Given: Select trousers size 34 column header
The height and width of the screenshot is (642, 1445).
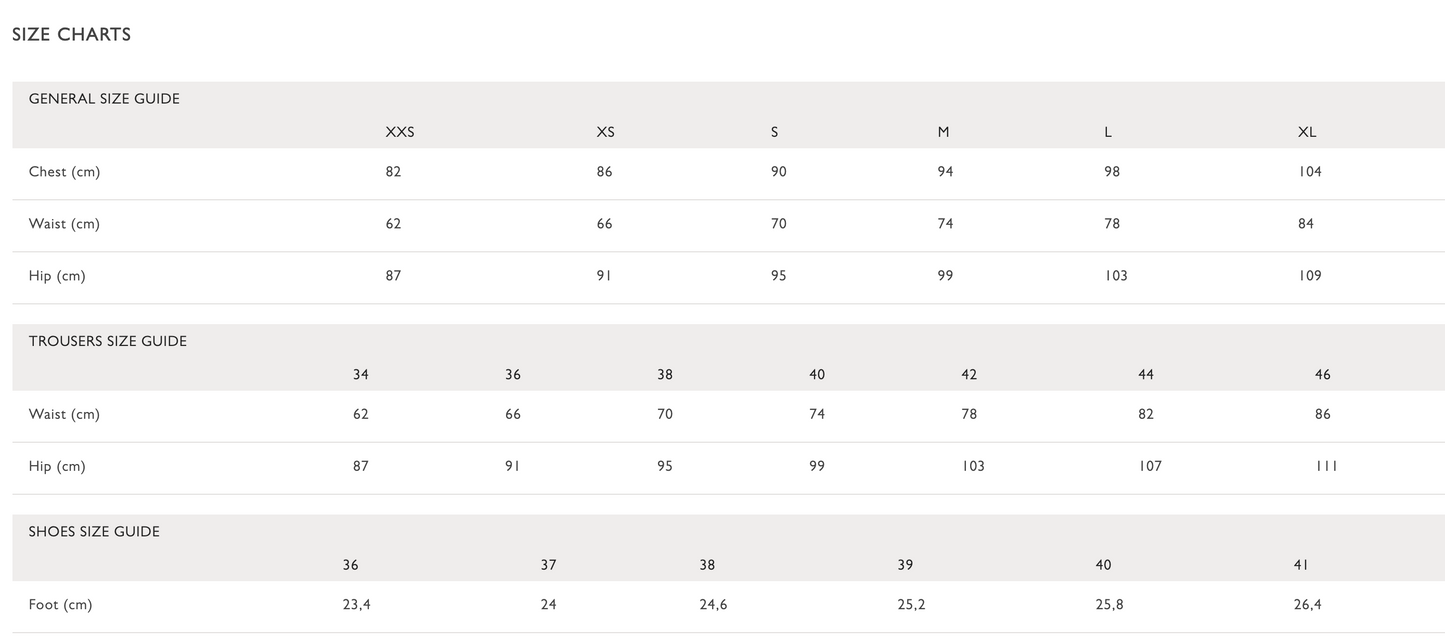Looking at the screenshot, I should click(361, 375).
